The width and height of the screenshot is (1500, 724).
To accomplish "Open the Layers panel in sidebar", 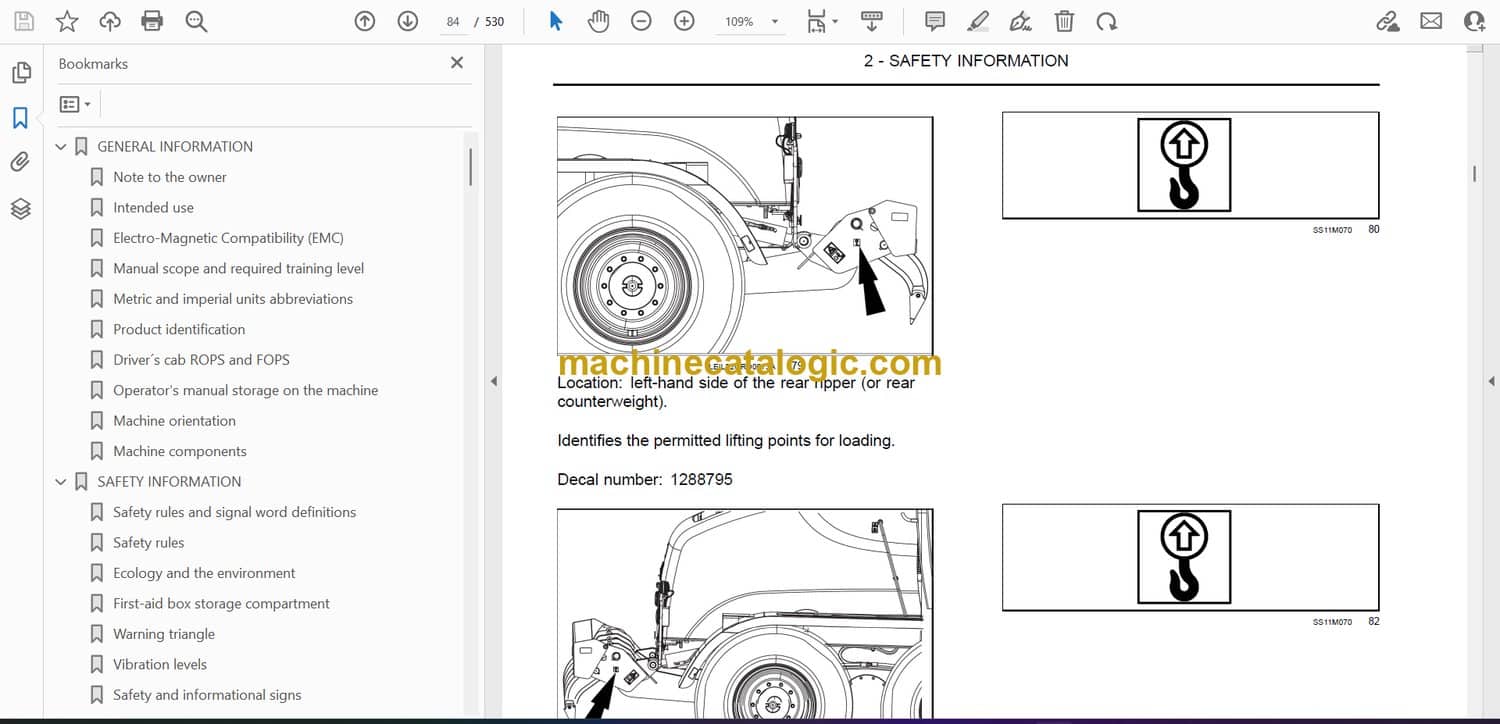I will (20, 208).
